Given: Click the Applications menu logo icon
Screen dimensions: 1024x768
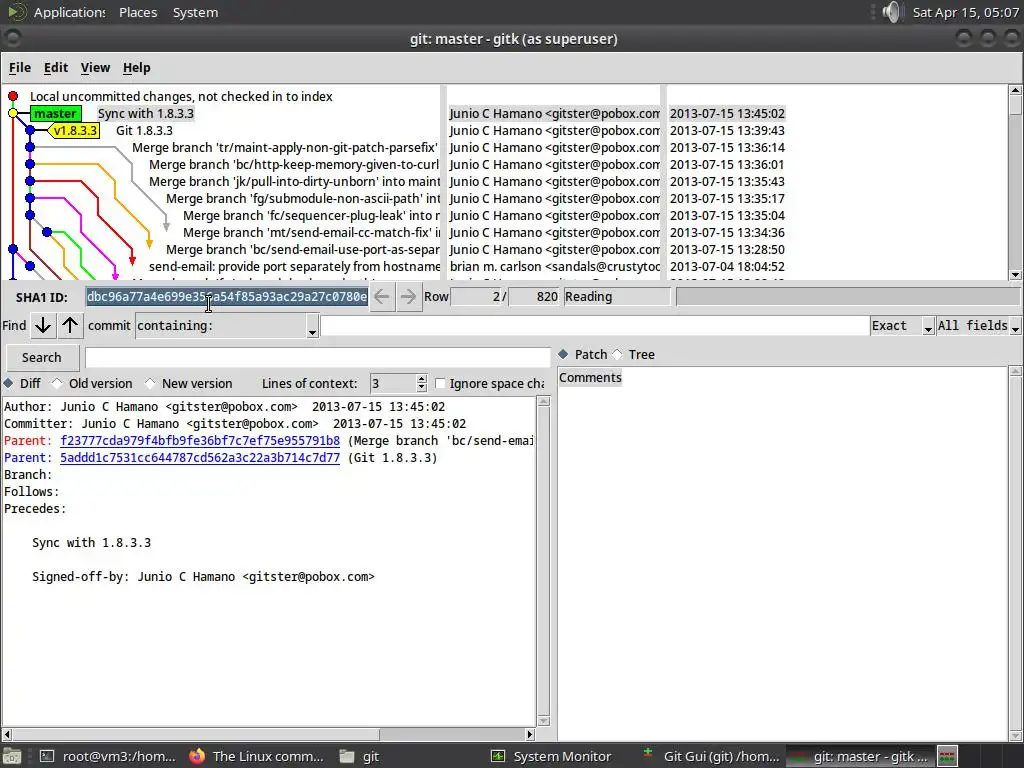Looking at the screenshot, I should 16,12.
